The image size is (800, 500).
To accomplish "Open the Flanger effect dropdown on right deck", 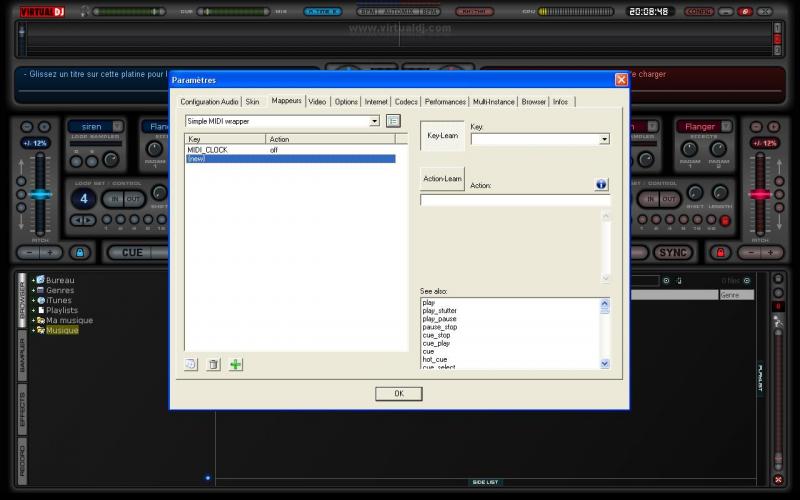I will [726, 126].
